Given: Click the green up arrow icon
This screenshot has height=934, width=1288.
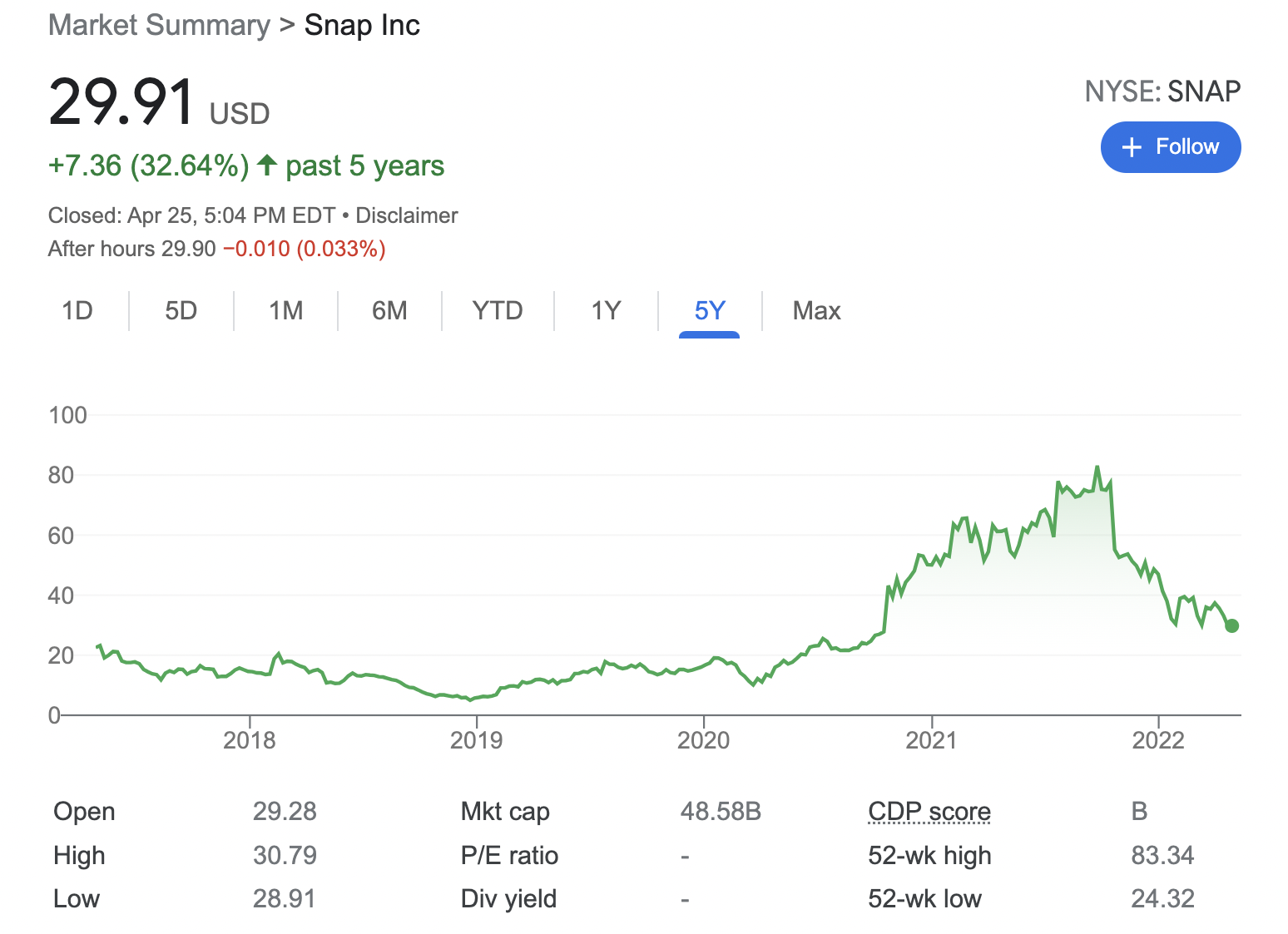Looking at the screenshot, I should [266, 165].
